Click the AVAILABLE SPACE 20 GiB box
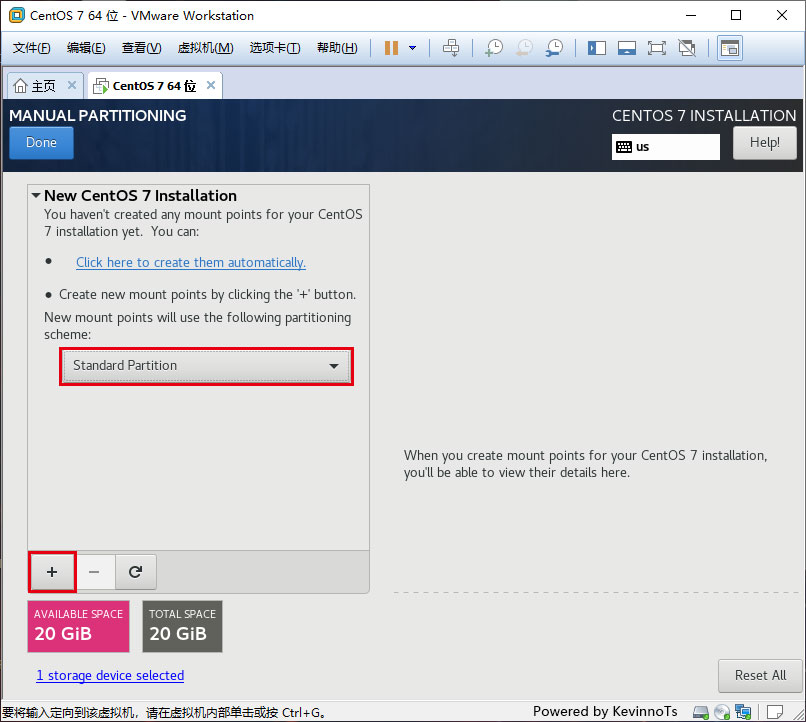The width and height of the screenshot is (806, 722). tap(78, 626)
